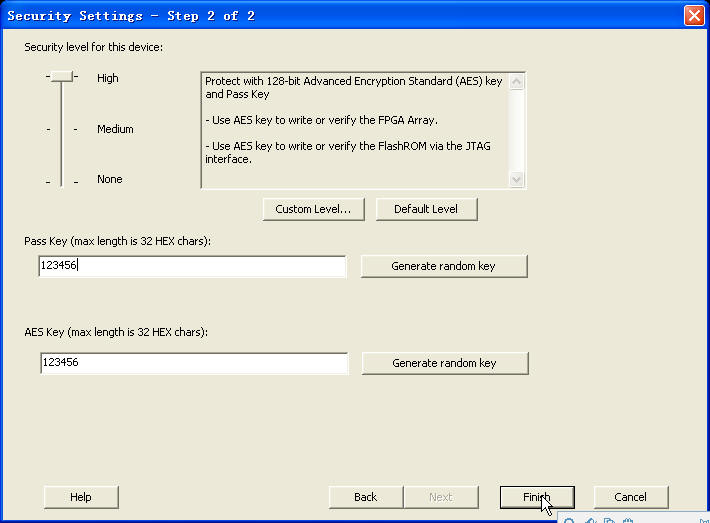Click the High security level label
710x523 pixels.
click(x=108, y=78)
